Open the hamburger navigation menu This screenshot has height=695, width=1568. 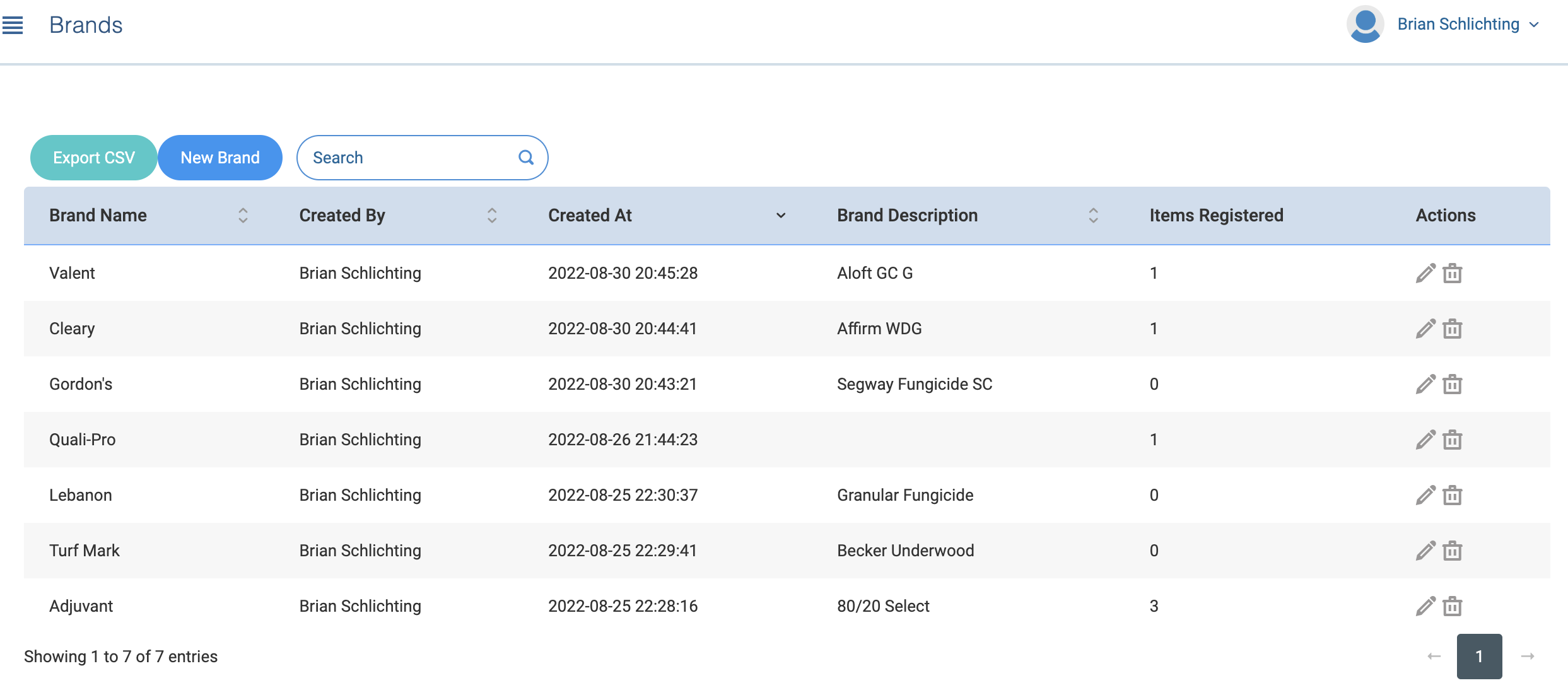(x=13, y=25)
